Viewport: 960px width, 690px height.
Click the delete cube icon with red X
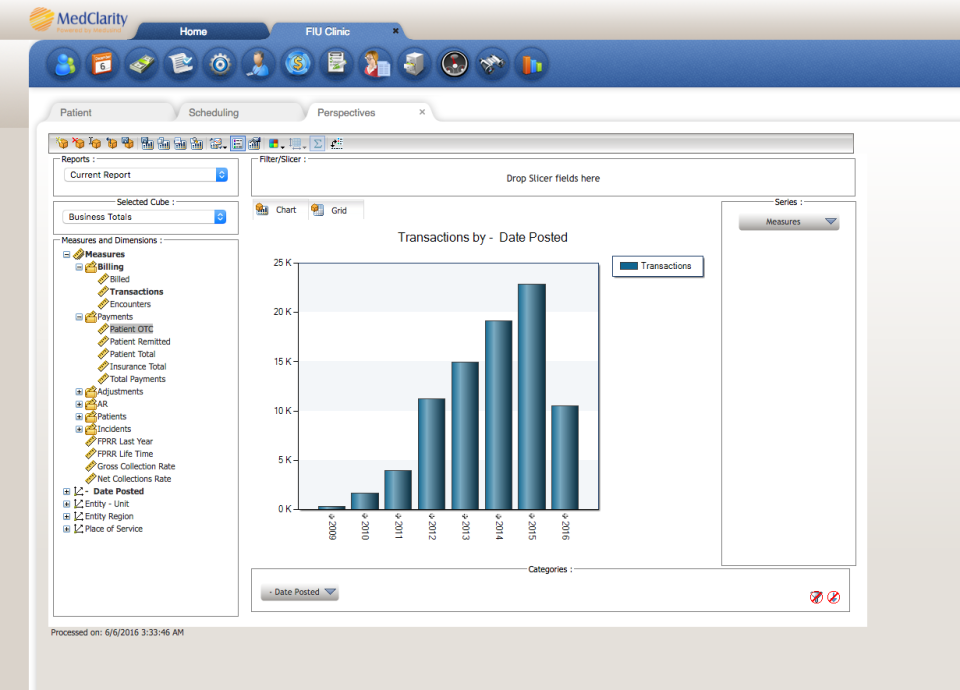pyautogui.click(x=79, y=143)
